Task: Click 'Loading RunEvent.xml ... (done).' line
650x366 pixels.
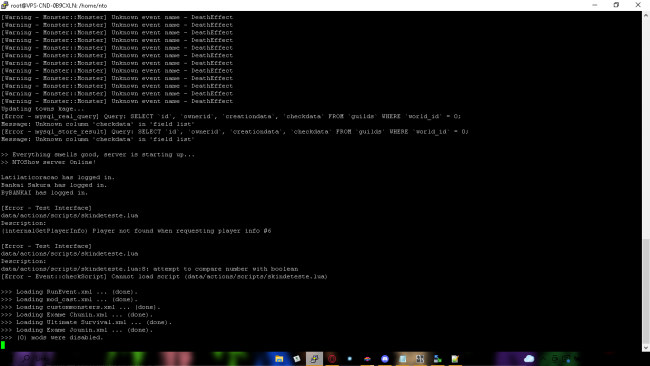Action: click(69, 291)
